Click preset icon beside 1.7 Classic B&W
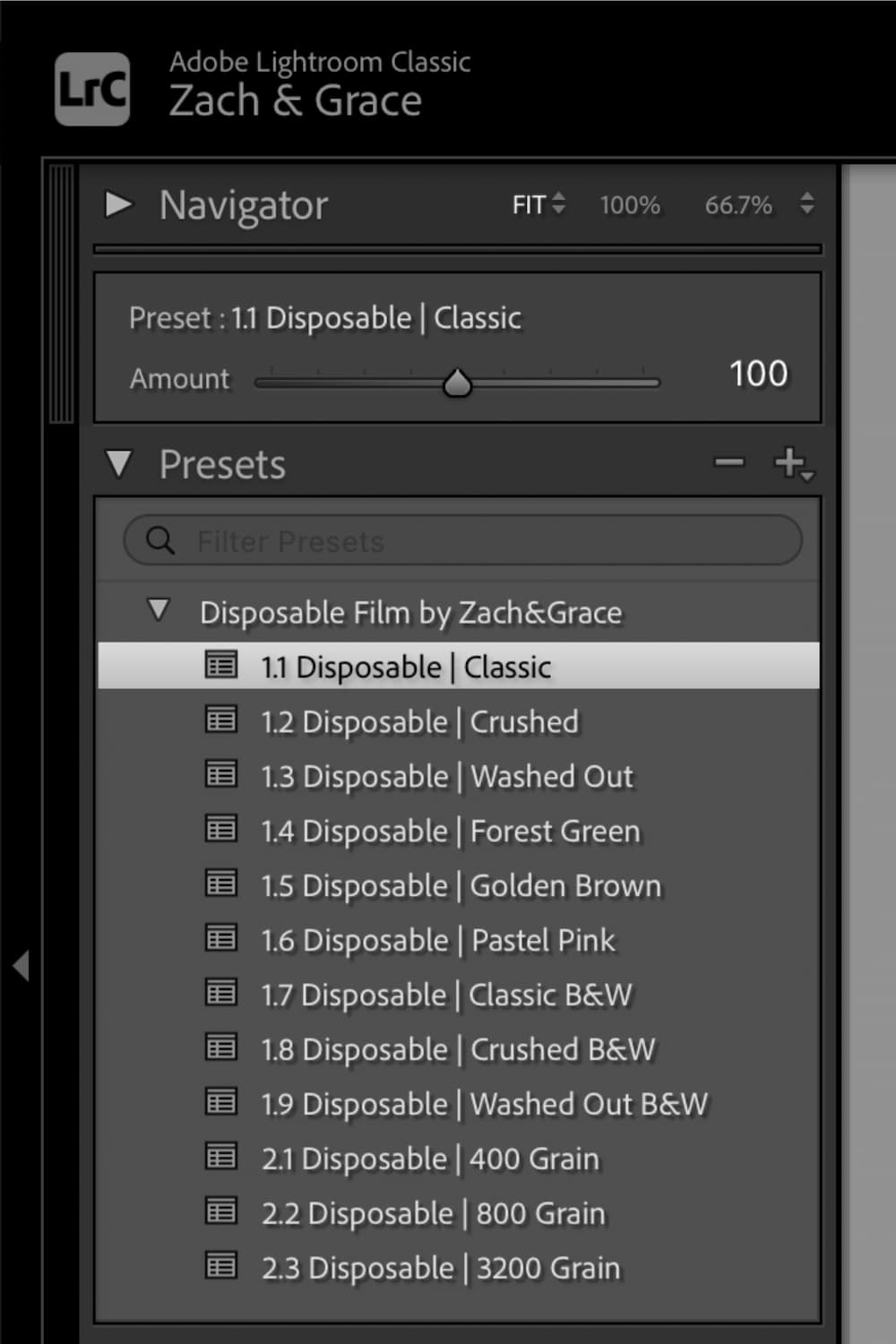 coord(221,993)
